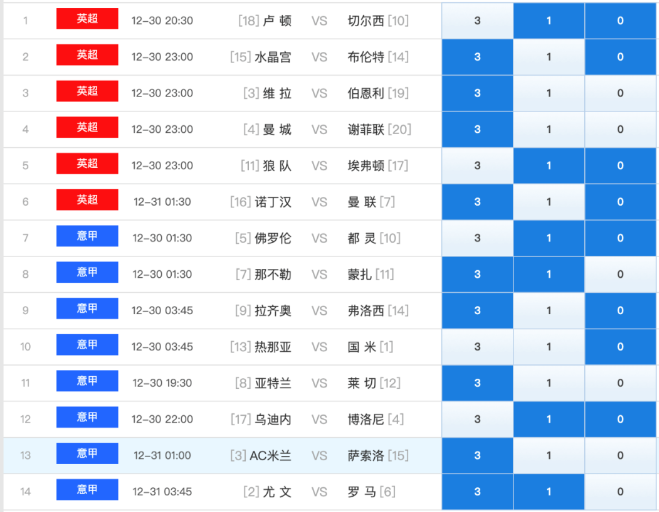Viewport: 659px width, 512px height.
Task: Select 0 for 曼城 vs 谢菲联
Action: click(x=620, y=129)
